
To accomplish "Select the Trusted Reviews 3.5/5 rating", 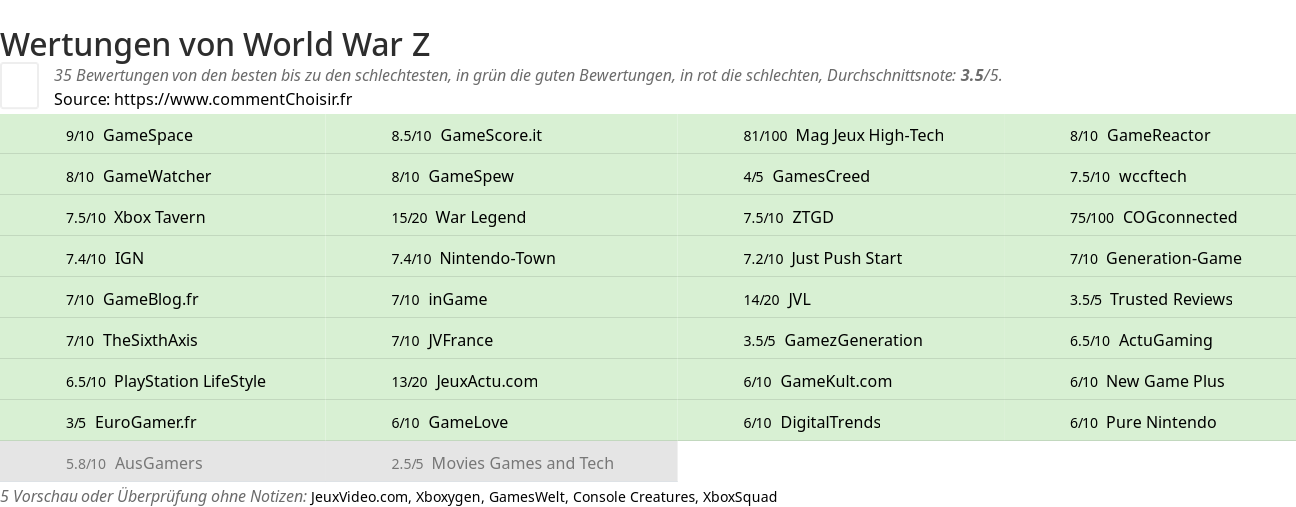I will pos(1151,299).
